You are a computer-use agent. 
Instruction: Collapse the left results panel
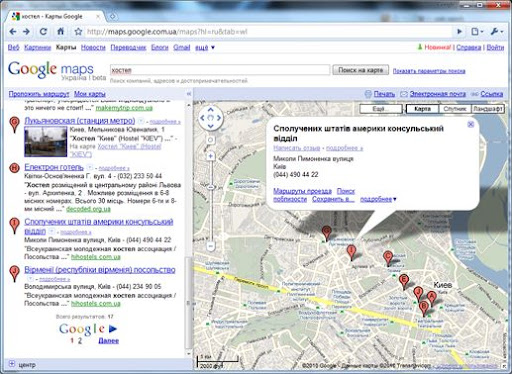(189, 94)
